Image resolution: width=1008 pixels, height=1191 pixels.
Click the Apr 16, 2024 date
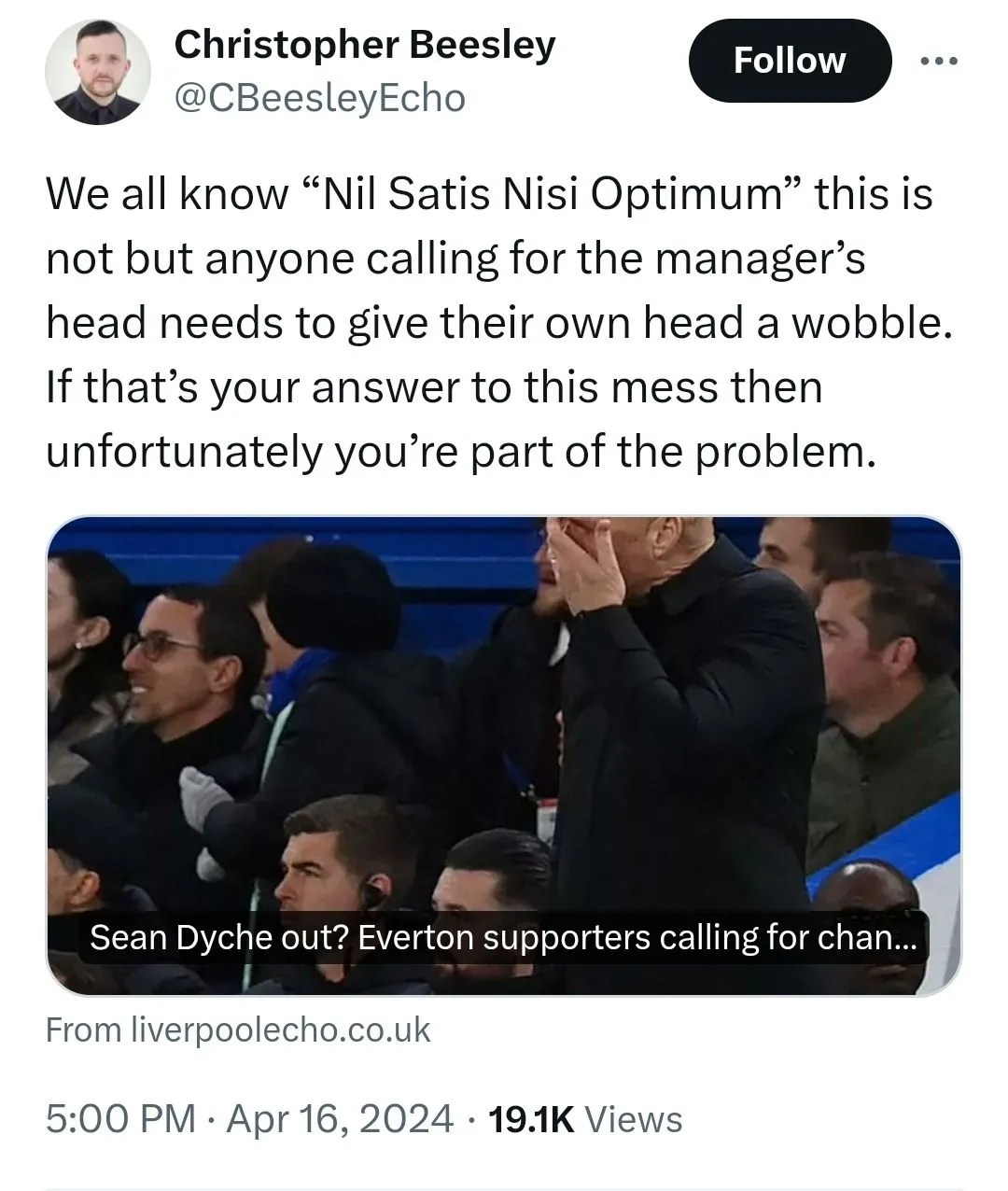(x=340, y=1119)
